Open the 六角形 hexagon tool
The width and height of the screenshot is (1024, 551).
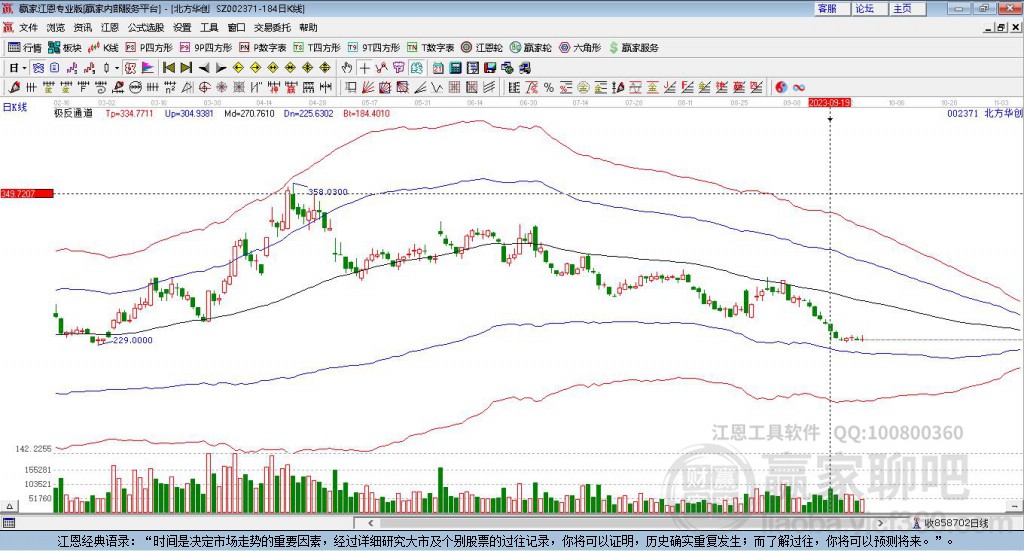pyautogui.click(x=580, y=48)
